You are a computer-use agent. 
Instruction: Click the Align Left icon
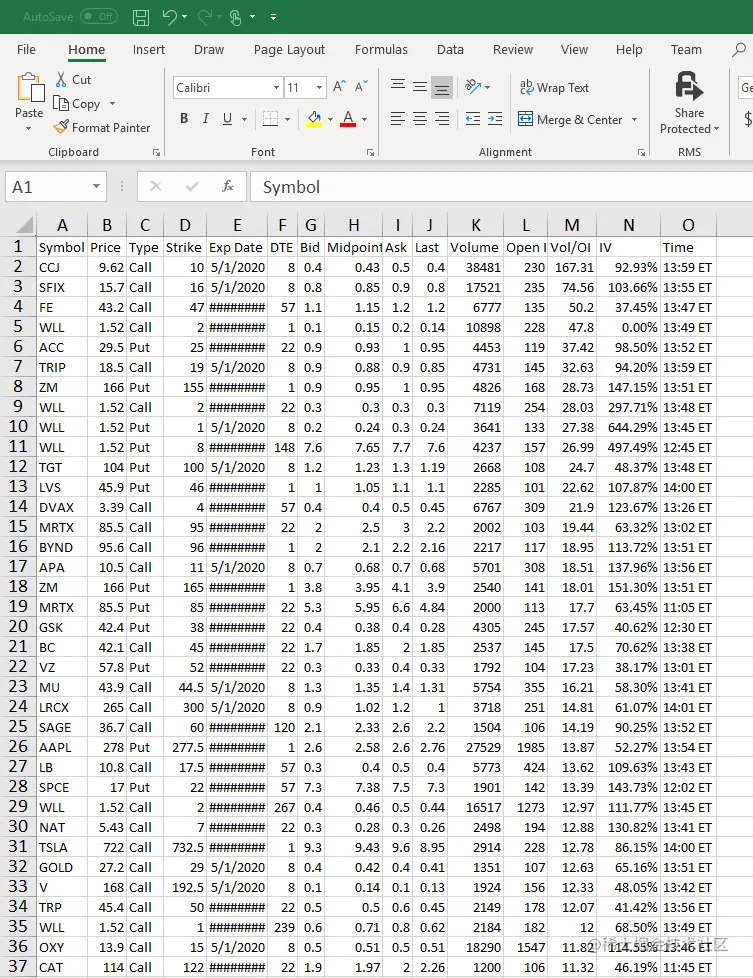tap(398, 119)
